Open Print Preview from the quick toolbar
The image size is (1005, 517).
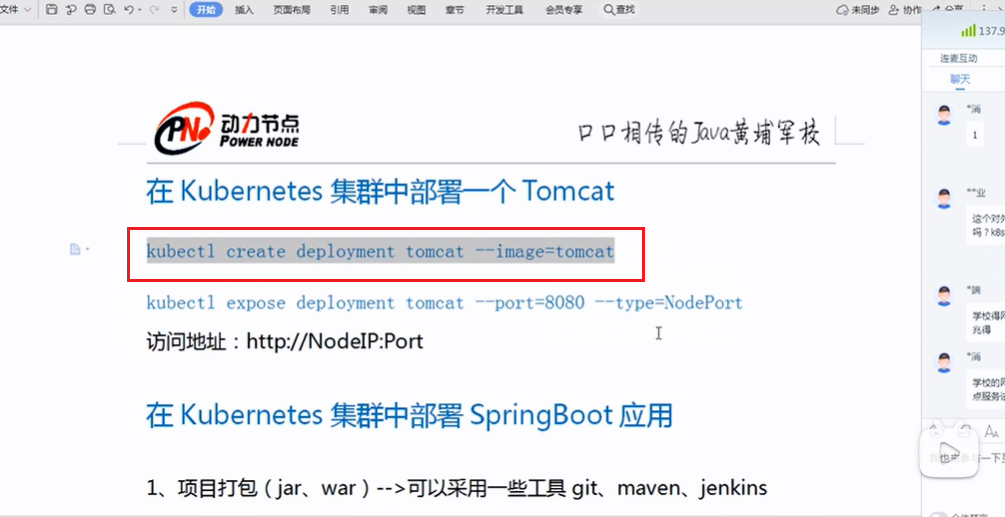(109, 10)
